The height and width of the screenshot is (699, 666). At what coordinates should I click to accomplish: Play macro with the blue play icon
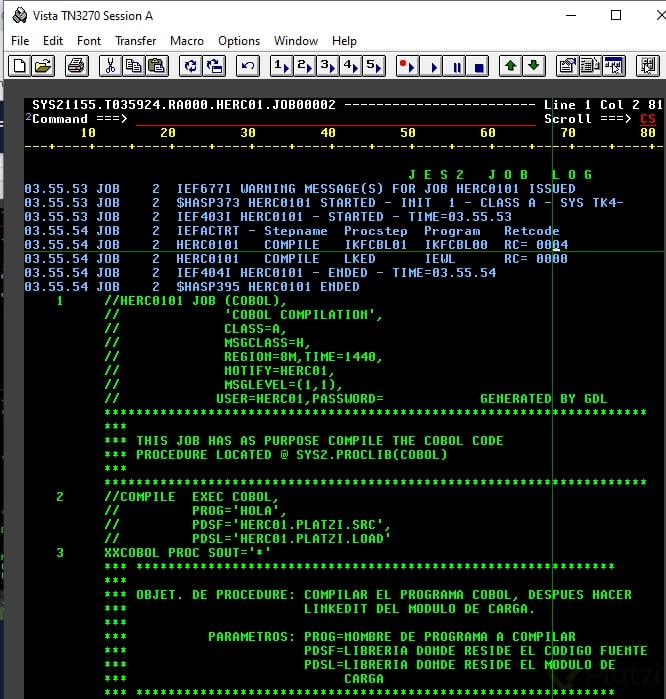coord(432,66)
